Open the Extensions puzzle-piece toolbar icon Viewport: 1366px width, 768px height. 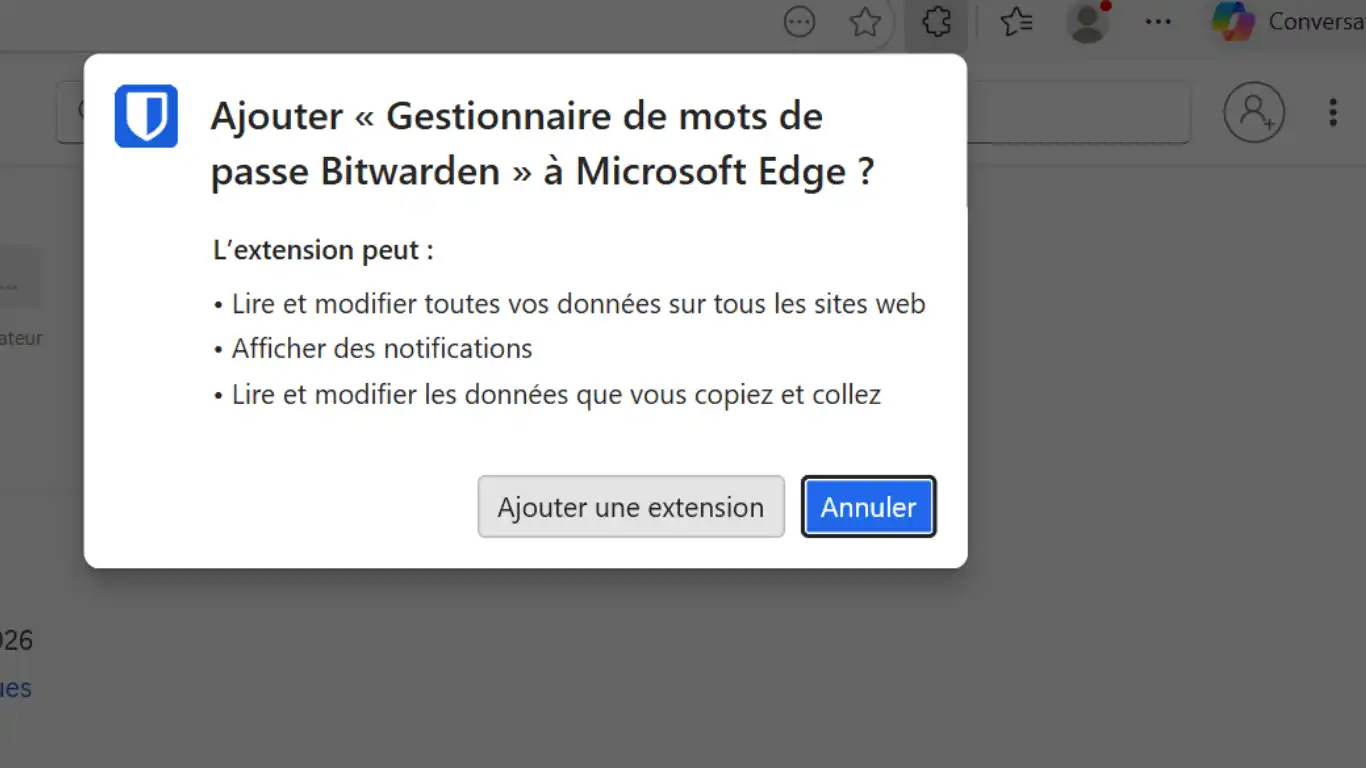[936, 22]
